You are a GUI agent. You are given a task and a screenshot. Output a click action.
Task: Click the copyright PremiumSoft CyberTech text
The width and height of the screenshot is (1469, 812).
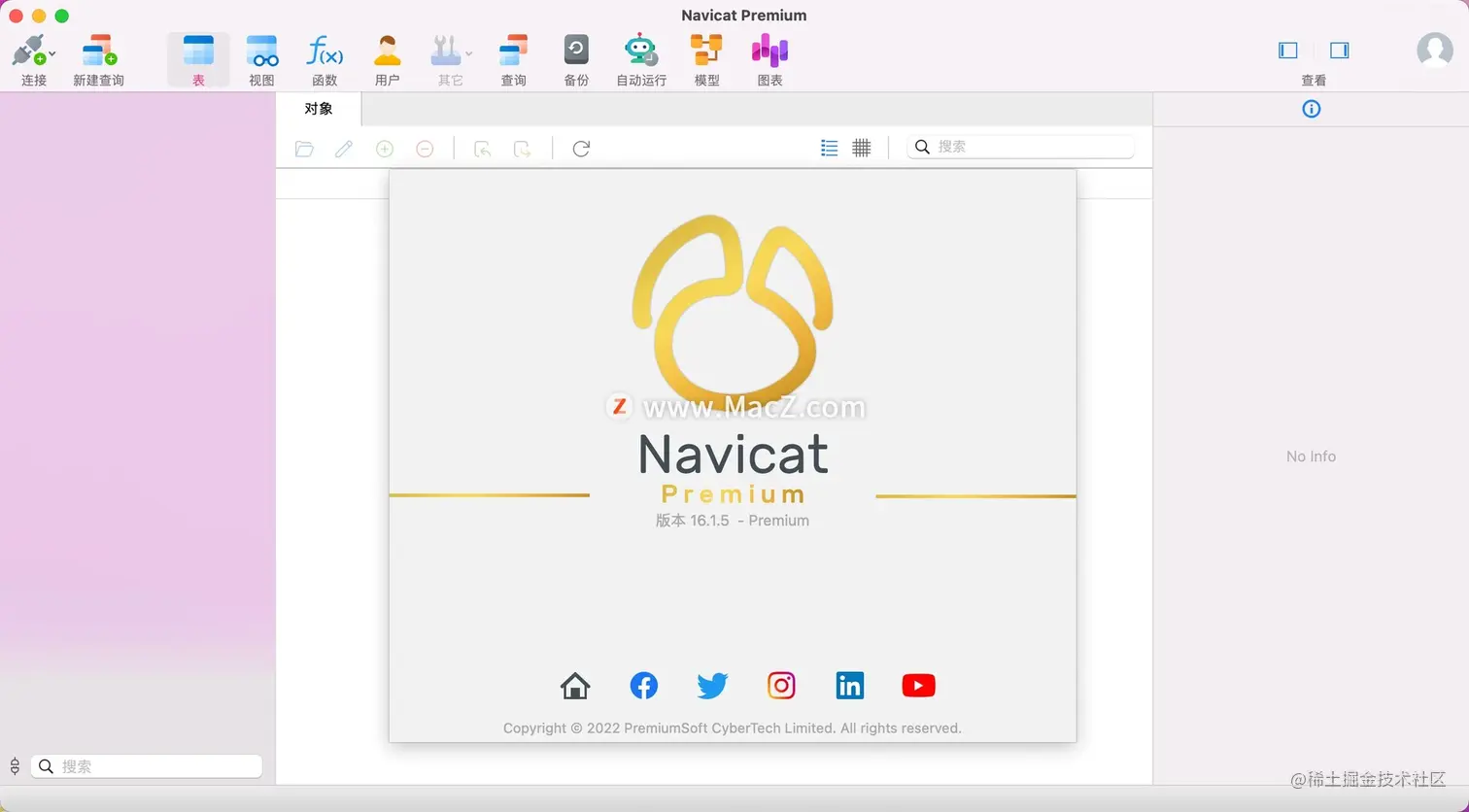tap(733, 728)
